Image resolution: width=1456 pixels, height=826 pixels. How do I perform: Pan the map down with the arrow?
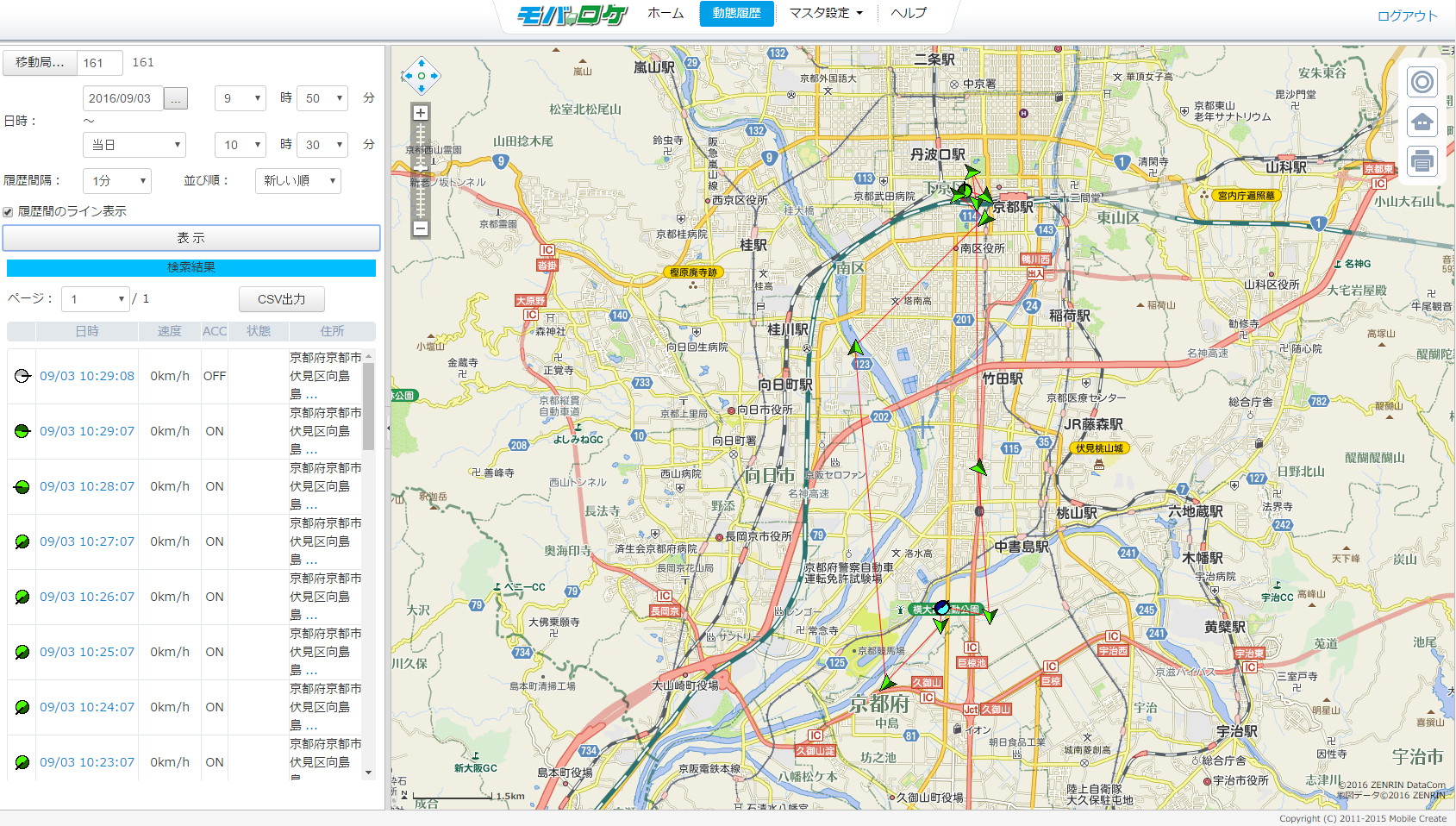(x=421, y=89)
